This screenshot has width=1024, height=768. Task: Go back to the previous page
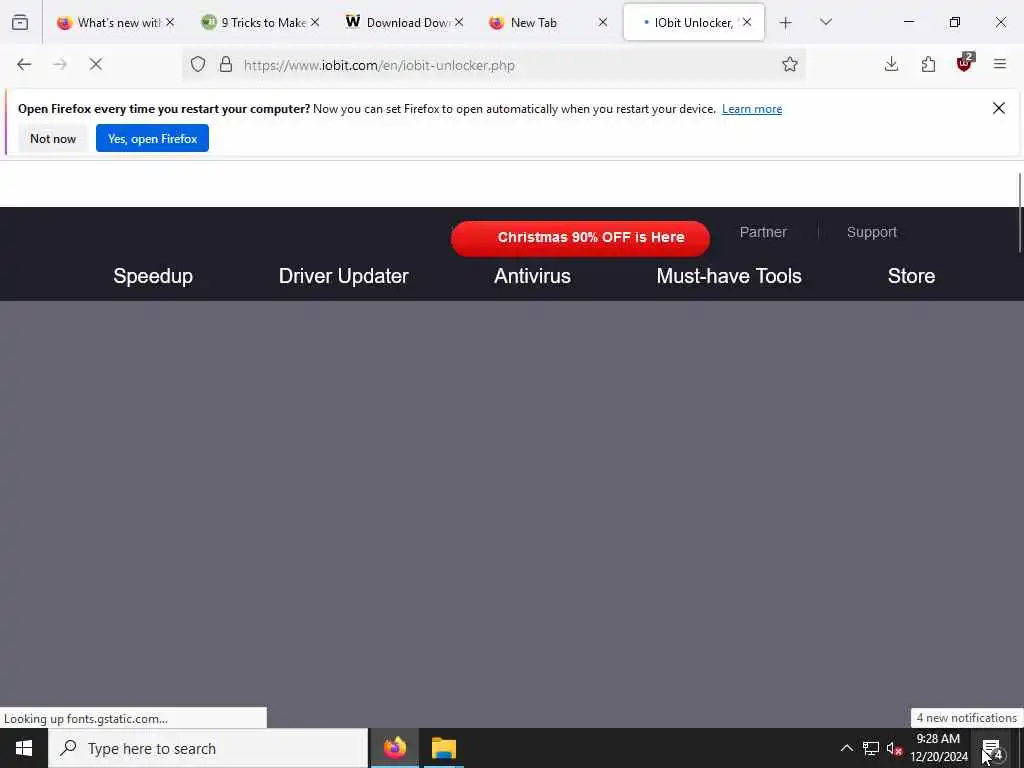tap(24, 64)
